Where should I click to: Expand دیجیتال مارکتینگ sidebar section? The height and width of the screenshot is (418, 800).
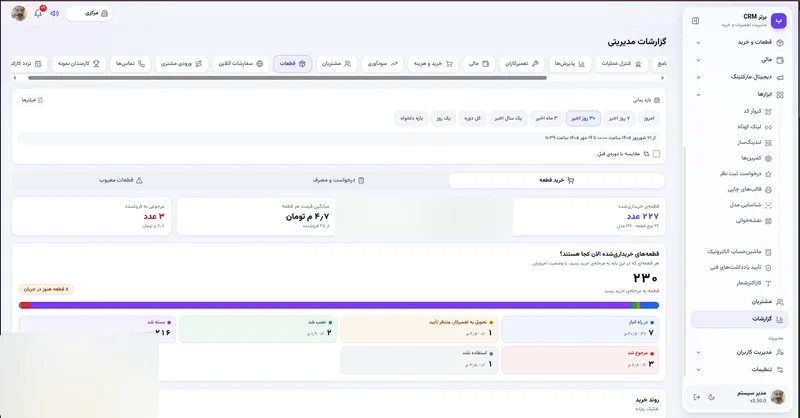tap(739, 78)
